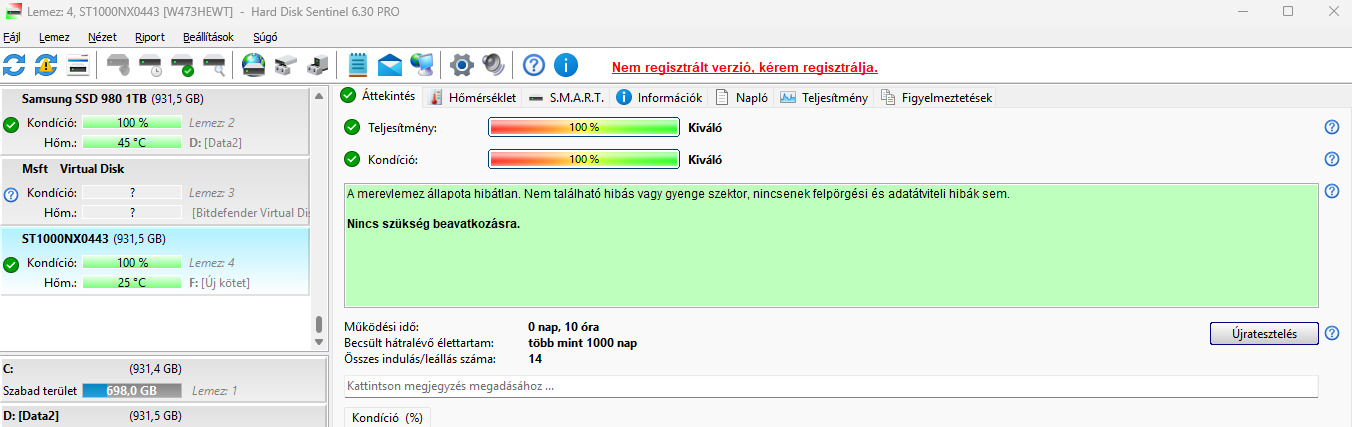The height and width of the screenshot is (427, 1352).
Task: Click the two gray drives toolbar icon
Action: coord(286,66)
